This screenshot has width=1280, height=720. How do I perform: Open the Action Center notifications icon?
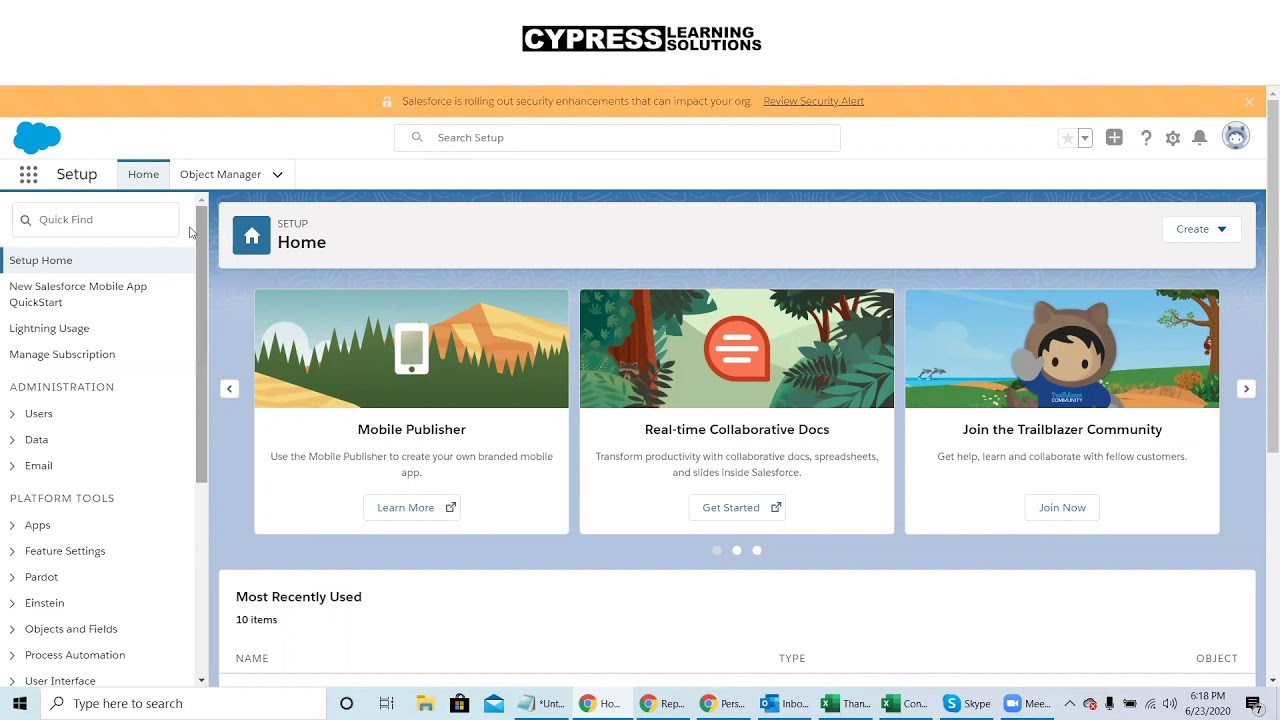pyautogui.click(x=1253, y=704)
